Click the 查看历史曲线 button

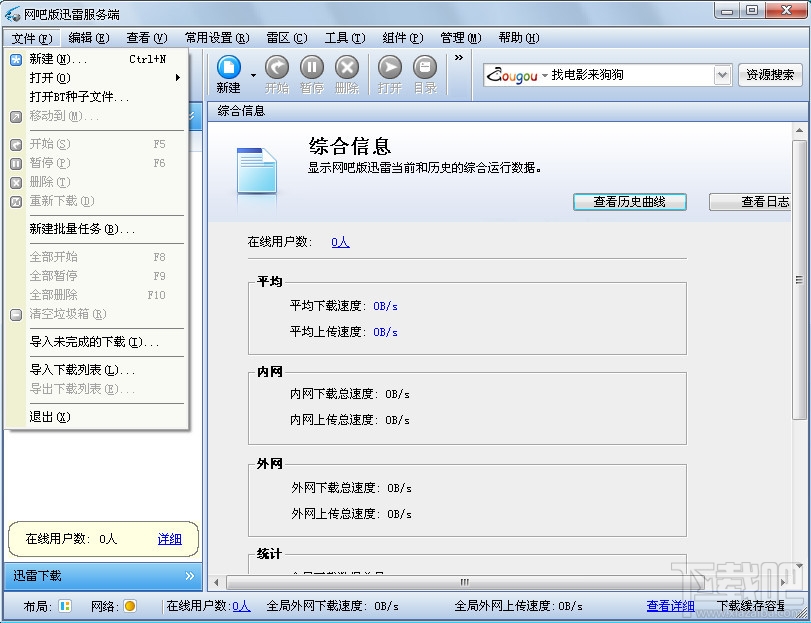pyautogui.click(x=629, y=202)
